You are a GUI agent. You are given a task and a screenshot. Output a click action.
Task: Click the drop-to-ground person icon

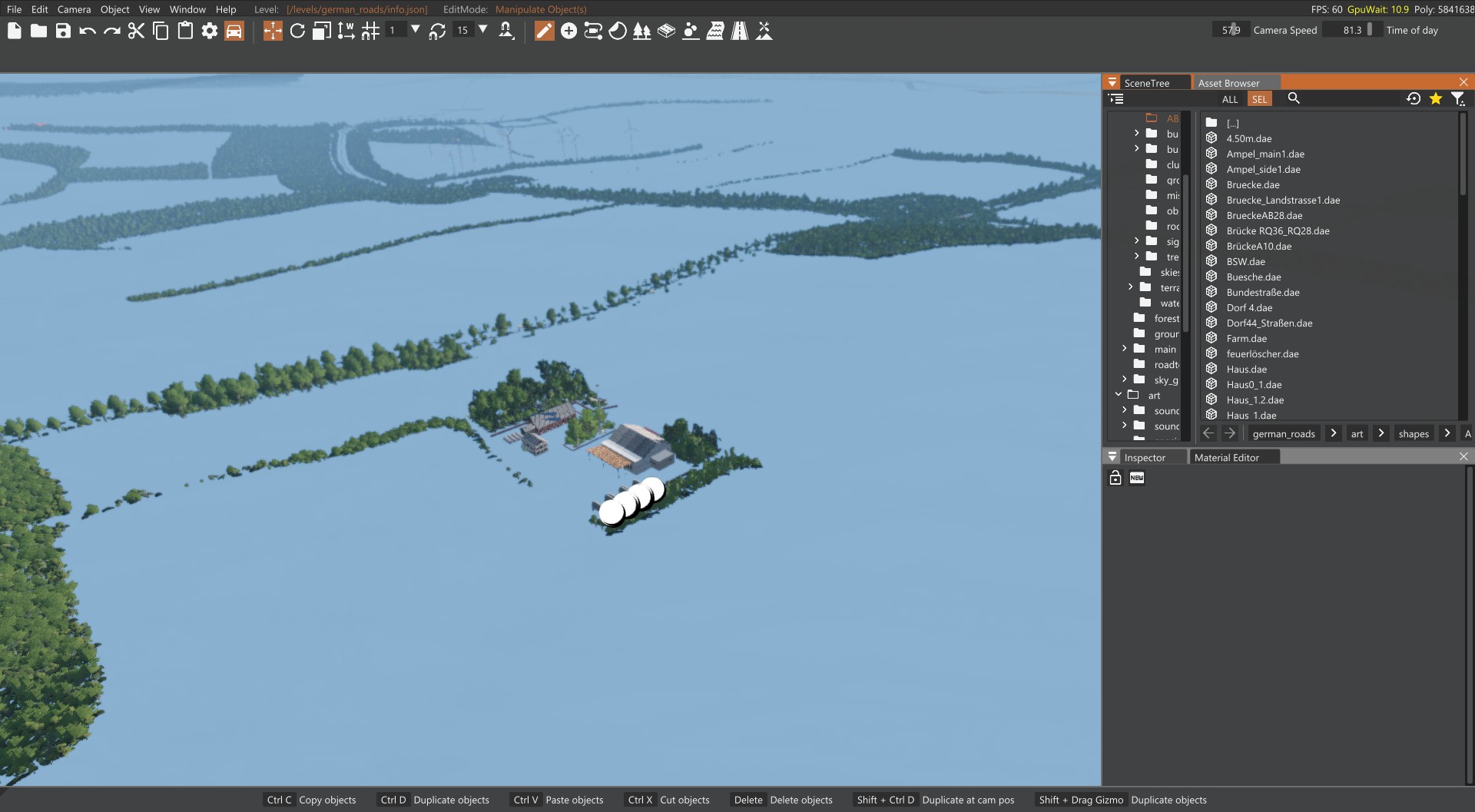(x=506, y=31)
